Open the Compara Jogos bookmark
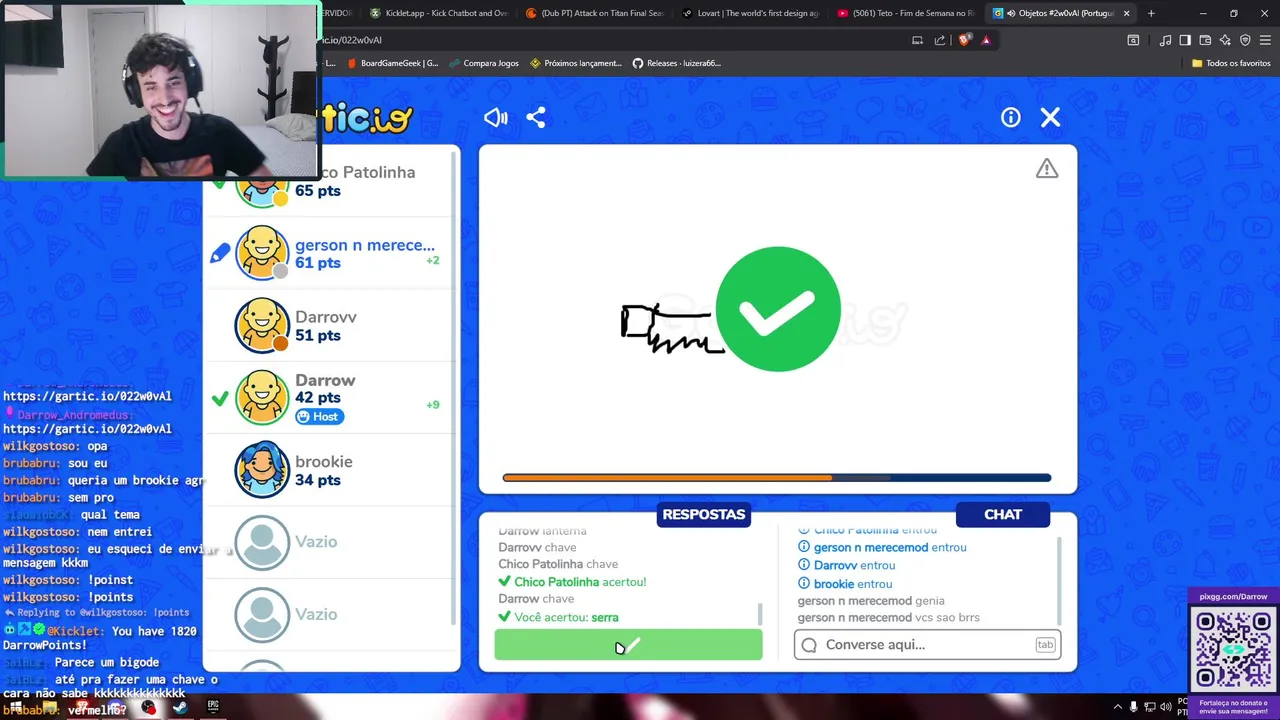This screenshot has width=1280, height=720. coord(484,63)
